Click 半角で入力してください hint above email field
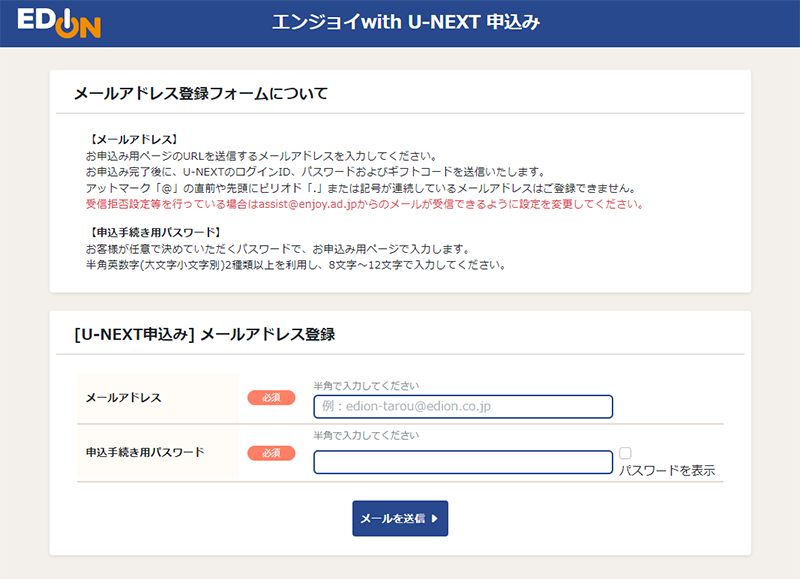The width and height of the screenshot is (801, 579). pos(366,386)
